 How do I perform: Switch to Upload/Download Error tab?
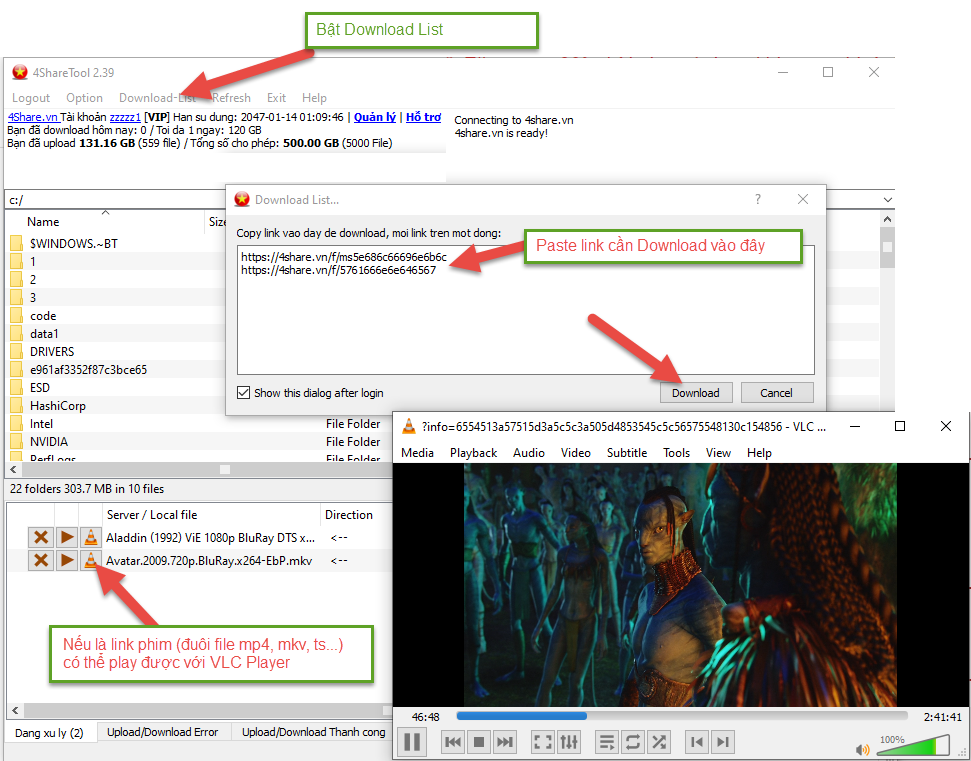coord(162,732)
